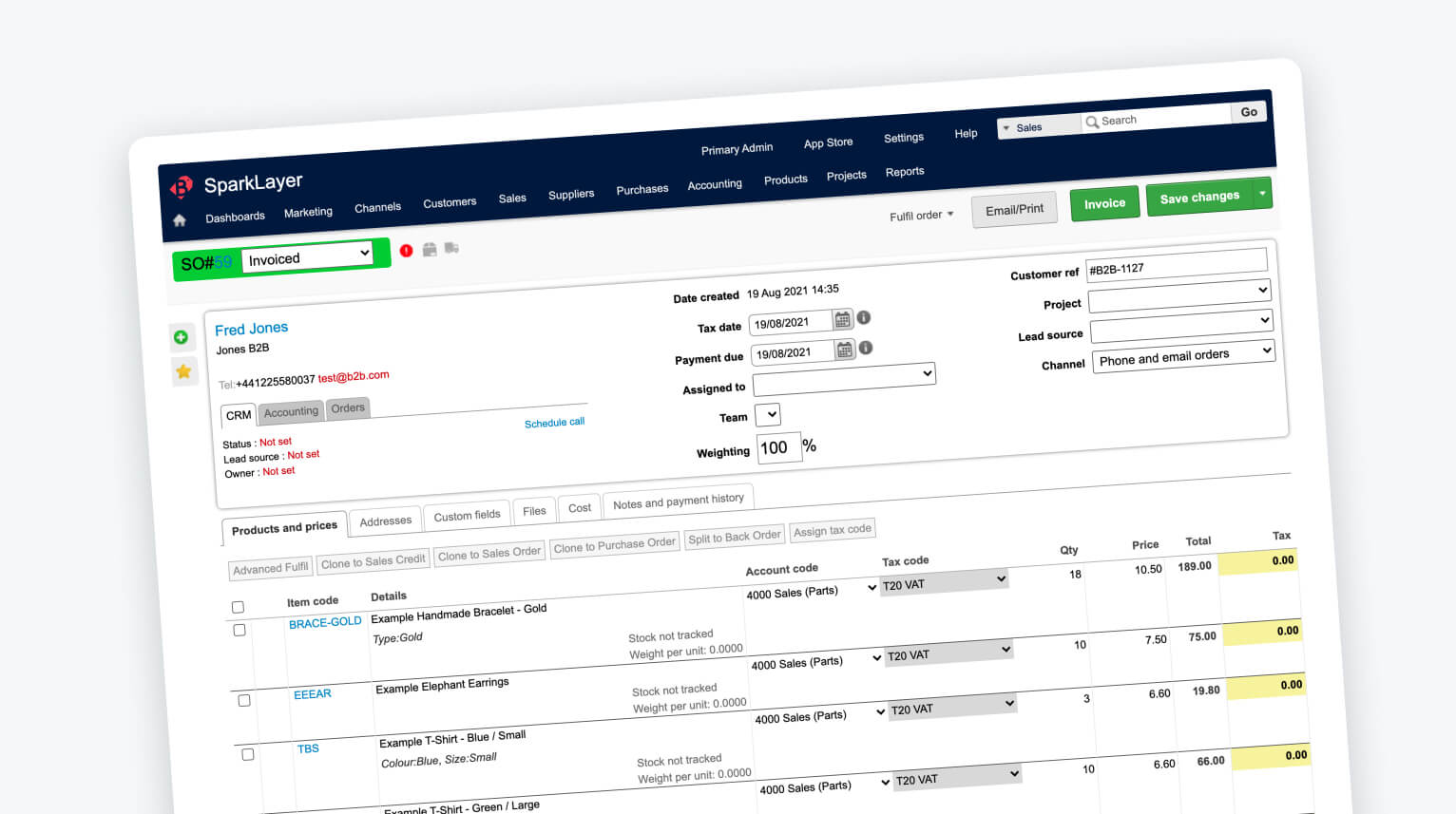The height and width of the screenshot is (814, 1456).
Task: Open the Invoiced order status dropdown
Action: coord(308,256)
